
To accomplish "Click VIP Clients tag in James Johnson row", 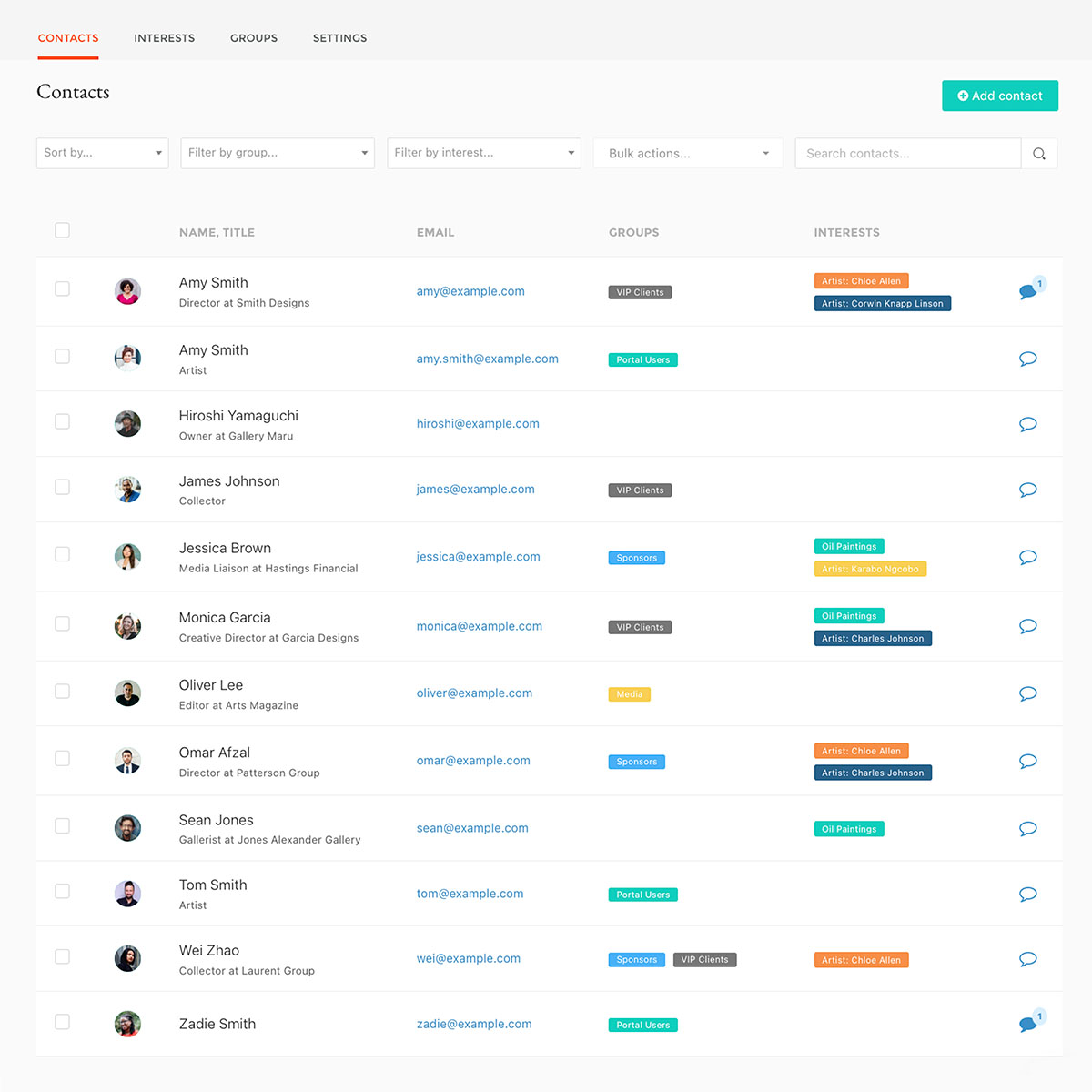I will click(x=641, y=490).
